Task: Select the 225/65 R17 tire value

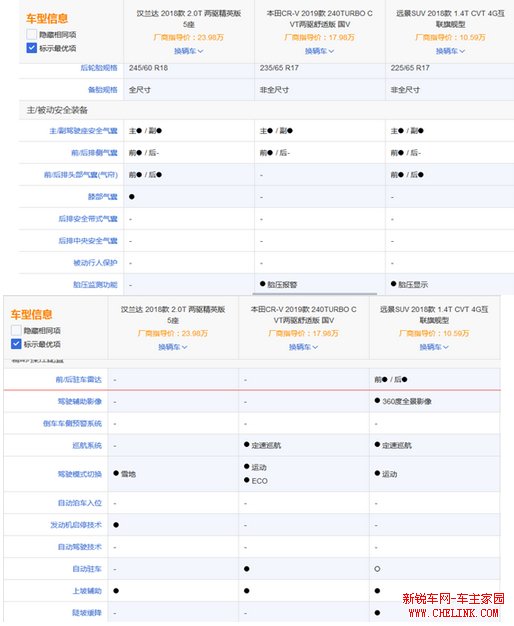Action: coord(410,68)
